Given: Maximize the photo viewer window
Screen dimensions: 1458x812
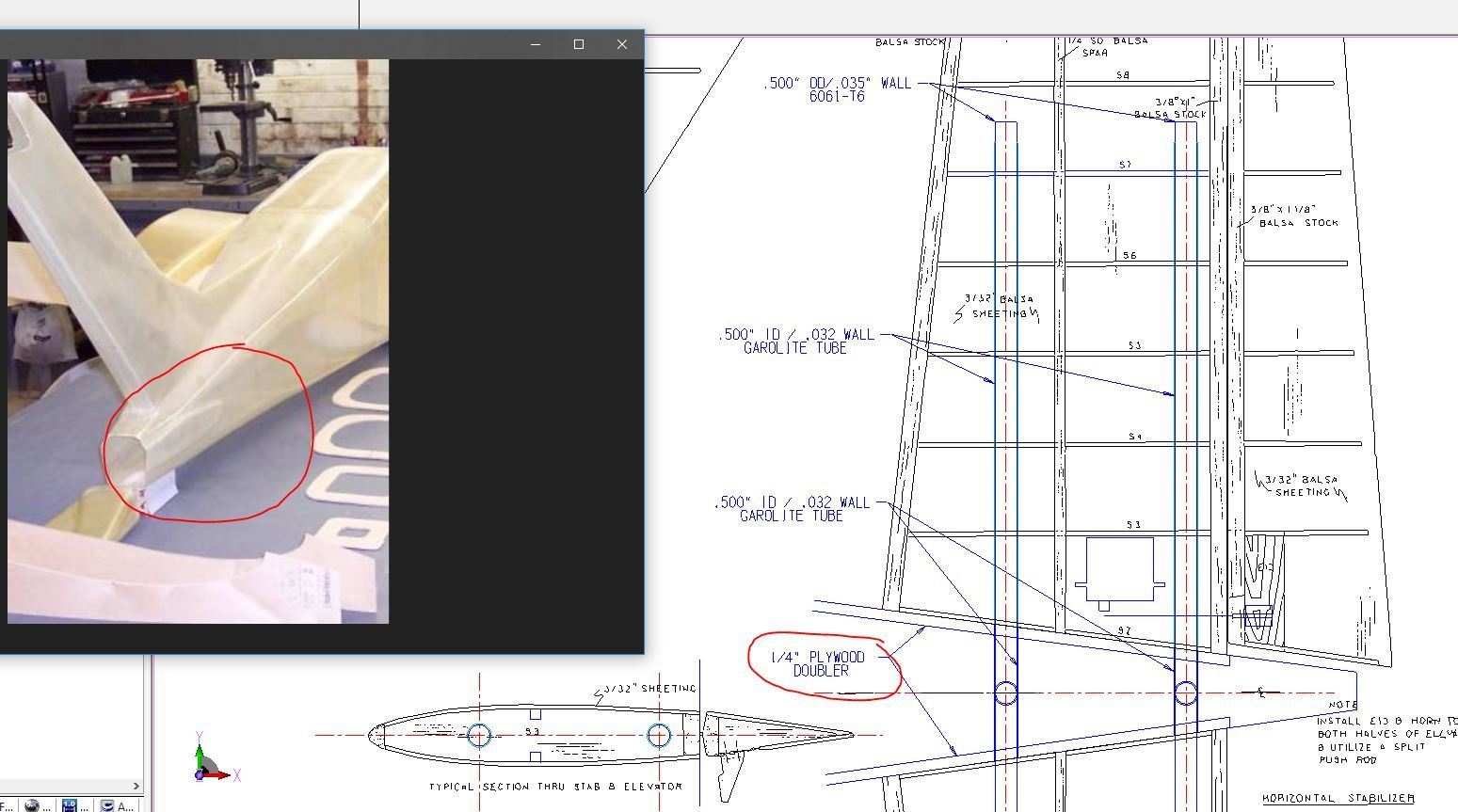Looking at the screenshot, I should pyautogui.click(x=579, y=44).
